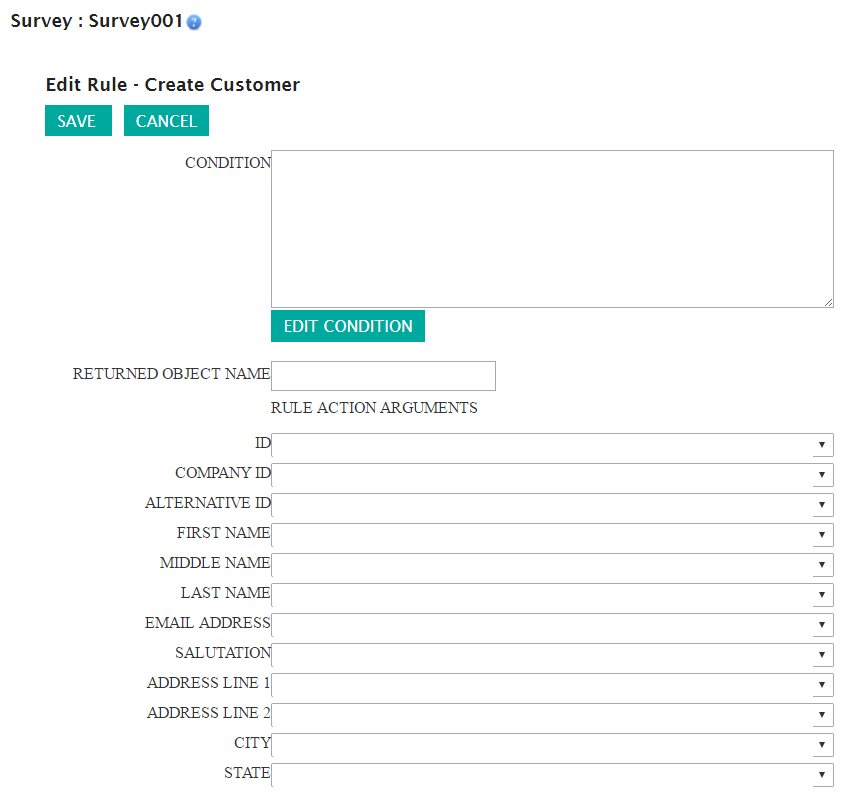The height and width of the screenshot is (793, 856).
Task: Open the Salutation dropdown
Action: (552, 655)
